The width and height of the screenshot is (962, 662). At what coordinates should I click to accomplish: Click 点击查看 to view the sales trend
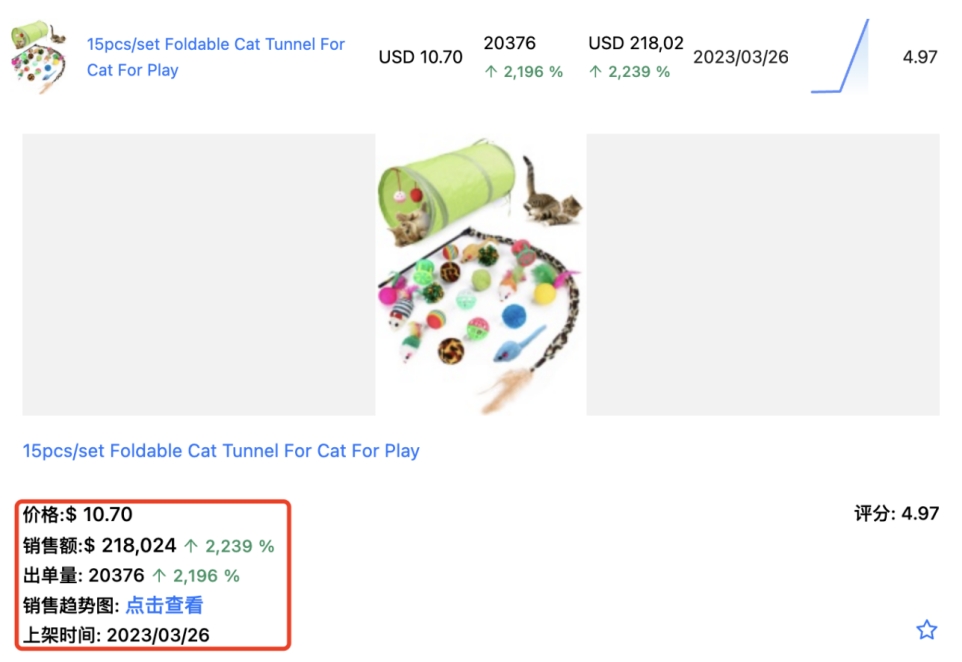(164, 606)
